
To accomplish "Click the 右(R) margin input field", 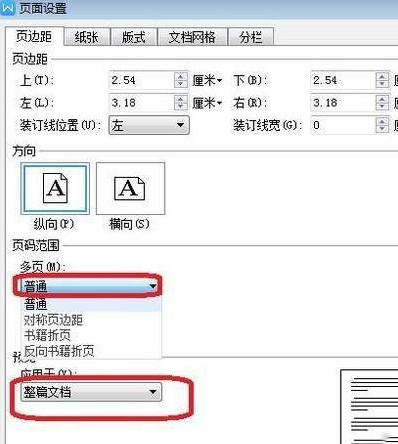I will click(x=343, y=103).
